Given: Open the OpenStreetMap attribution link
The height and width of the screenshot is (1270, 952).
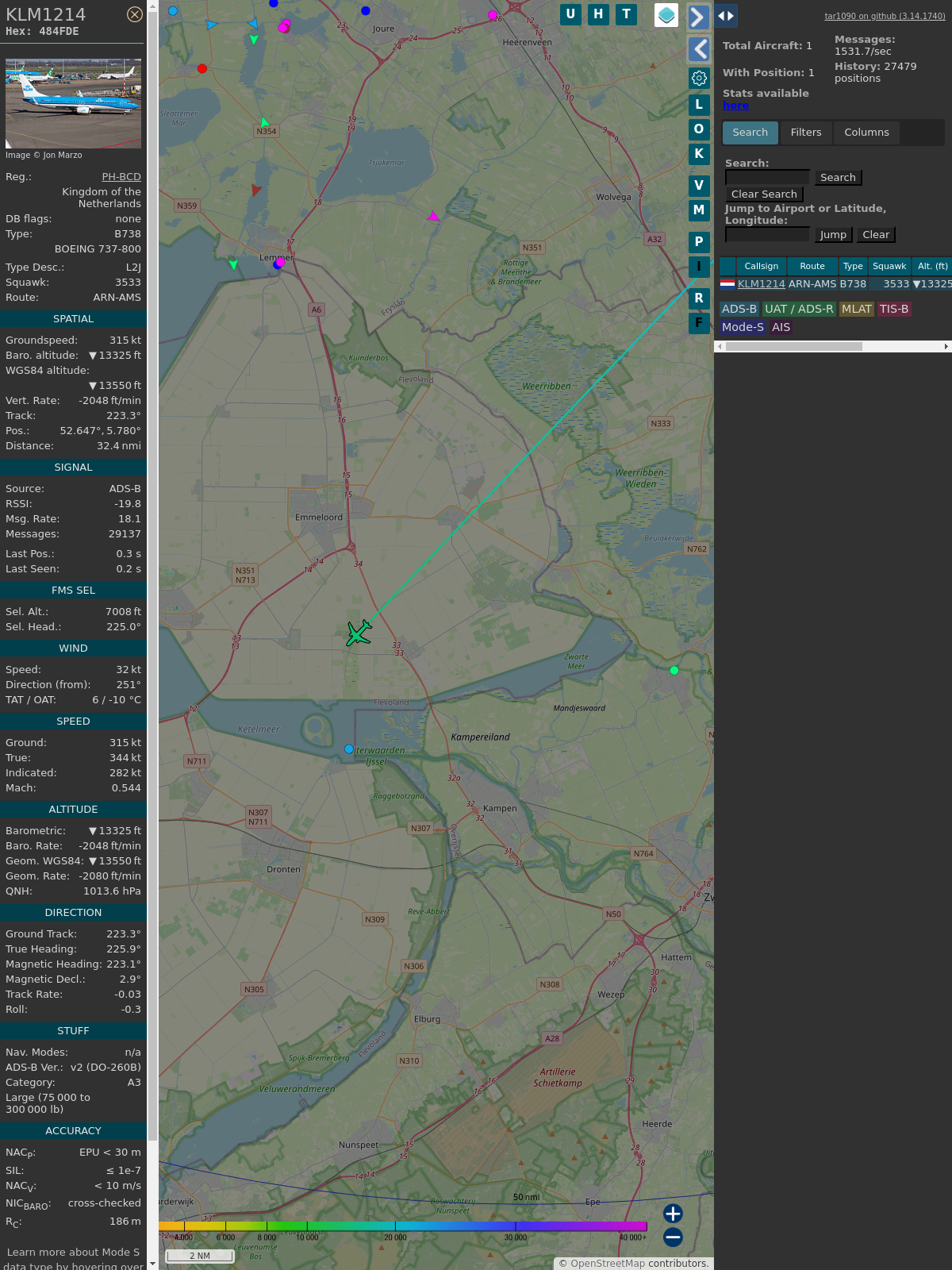Looking at the screenshot, I should click(608, 1264).
